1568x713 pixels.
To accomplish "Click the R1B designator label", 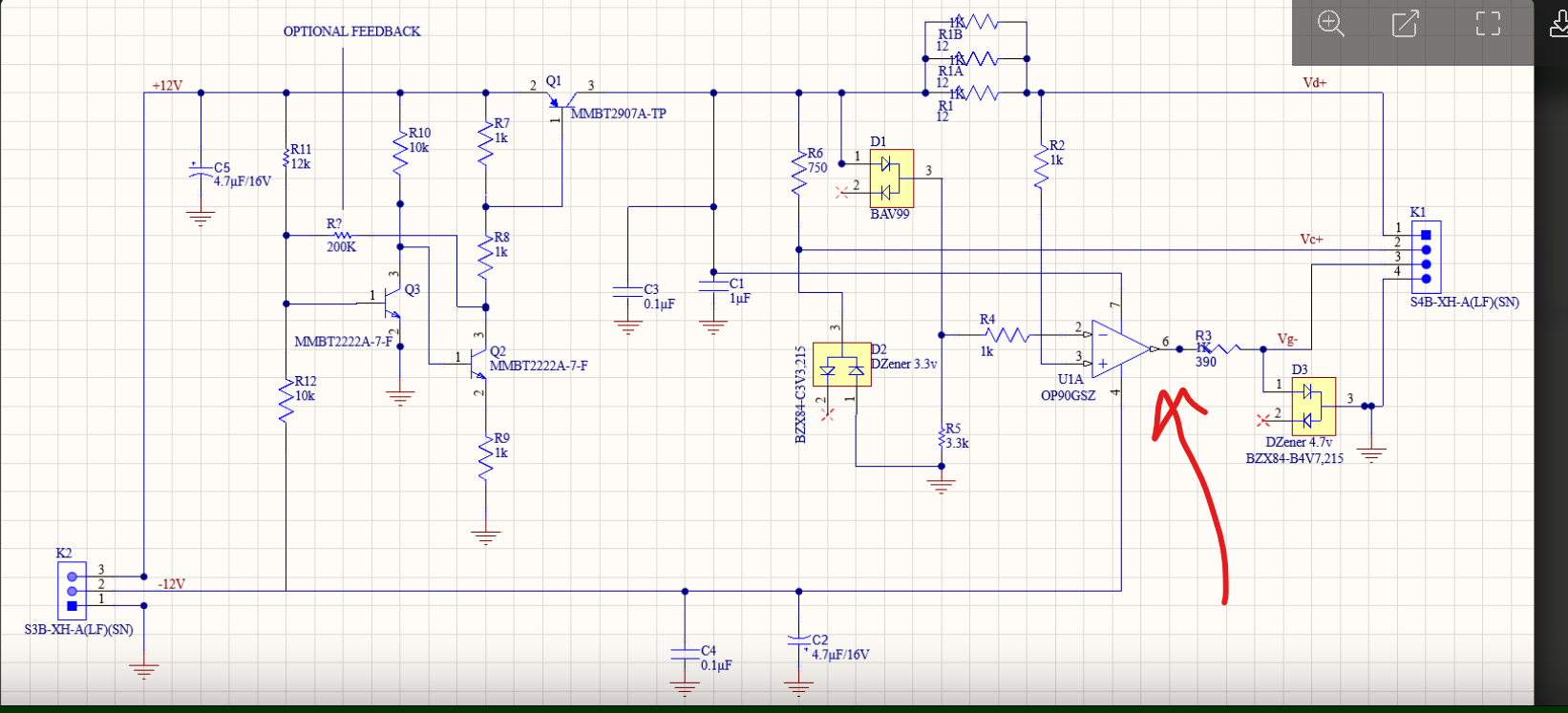I will (x=951, y=34).
